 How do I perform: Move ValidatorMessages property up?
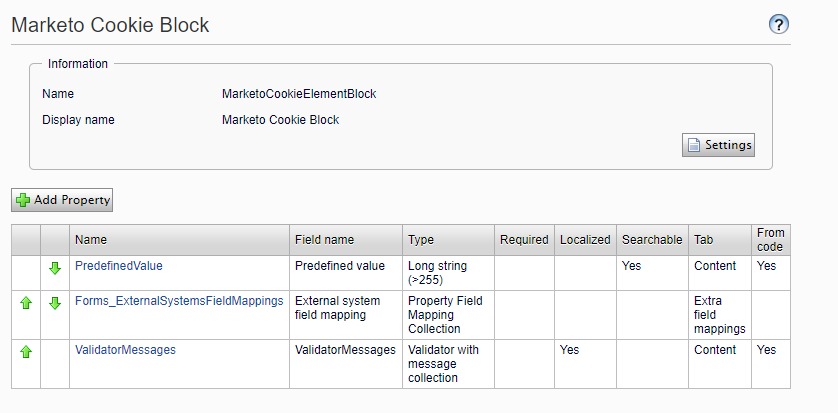[x=26, y=351]
